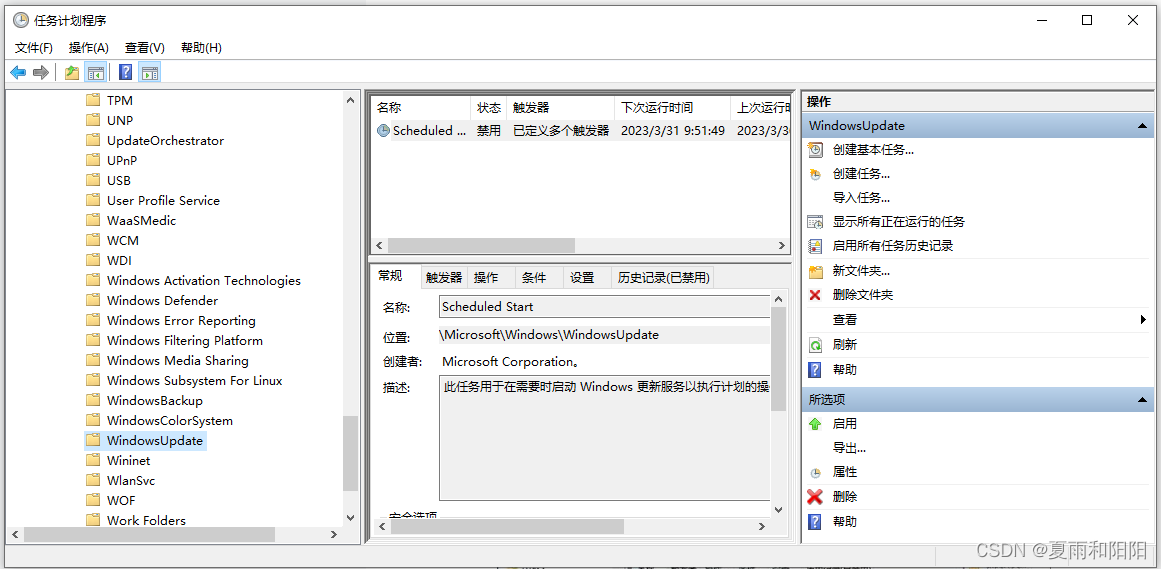Image resolution: width=1161 pixels, height=569 pixels.
Task: Click the 启用所有任务历史记录 icon
Action: pyautogui.click(x=815, y=245)
